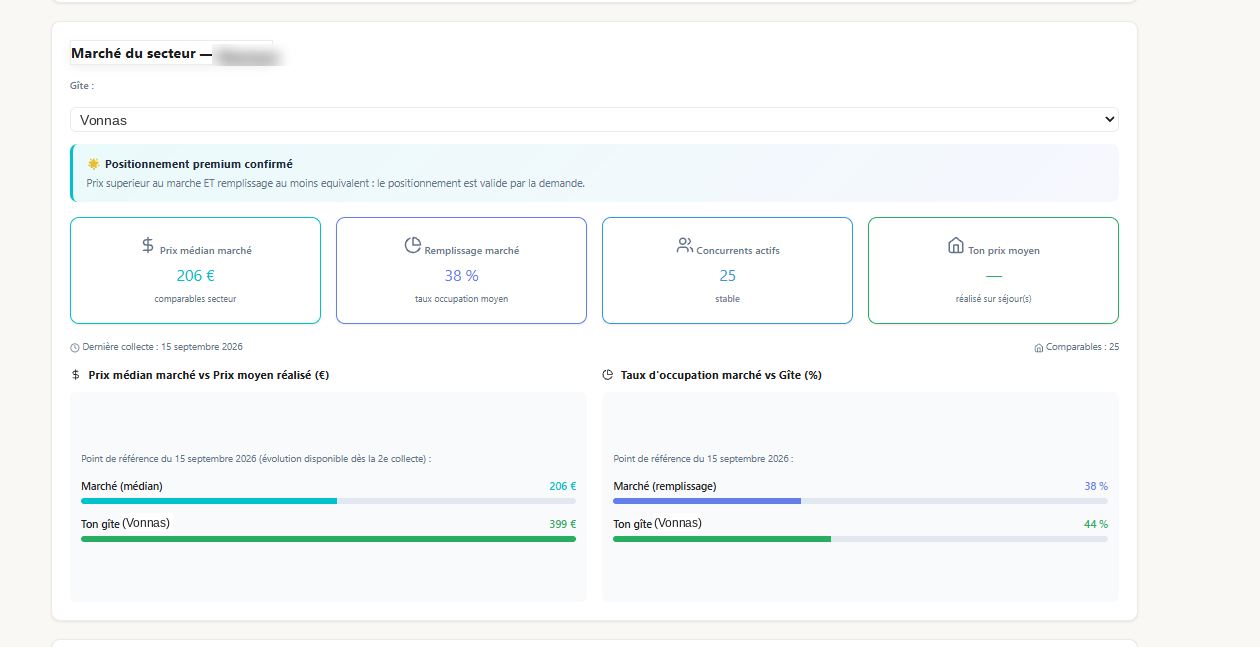The image size is (1260, 647).
Task: Click the "25" value in Concurrents actifs card
Action: pos(728,275)
